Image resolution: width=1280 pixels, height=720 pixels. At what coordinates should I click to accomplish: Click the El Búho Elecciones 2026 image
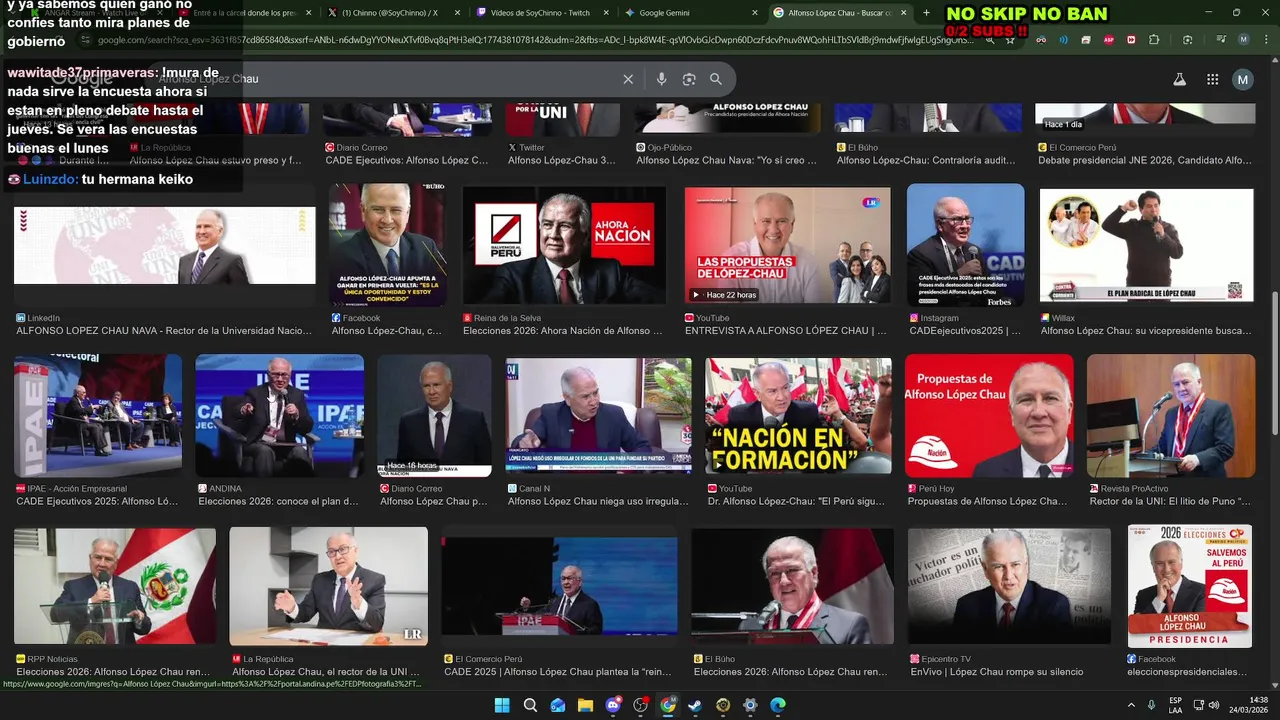793,586
